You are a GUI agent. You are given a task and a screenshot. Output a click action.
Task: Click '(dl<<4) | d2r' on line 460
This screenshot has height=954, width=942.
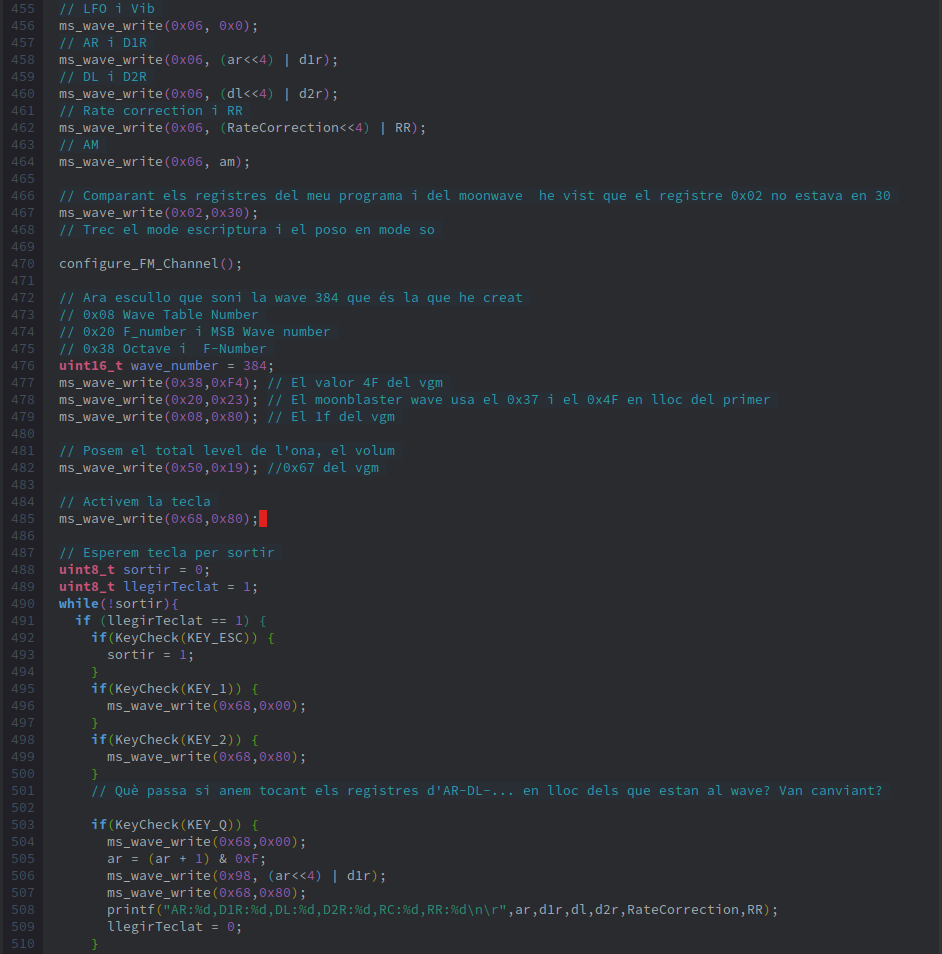pos(274,94)
